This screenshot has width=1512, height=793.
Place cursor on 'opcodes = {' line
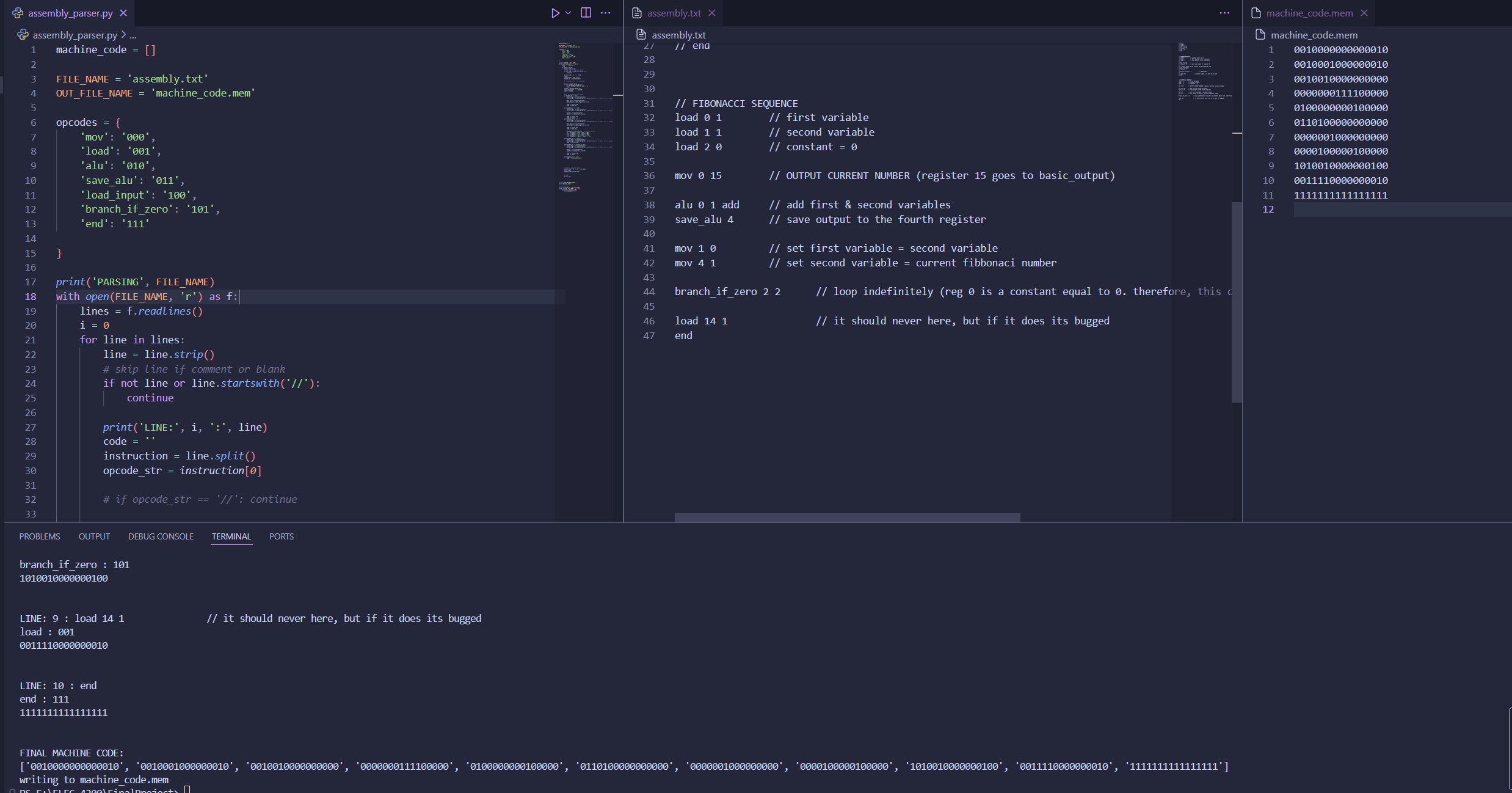coord(88,123)
